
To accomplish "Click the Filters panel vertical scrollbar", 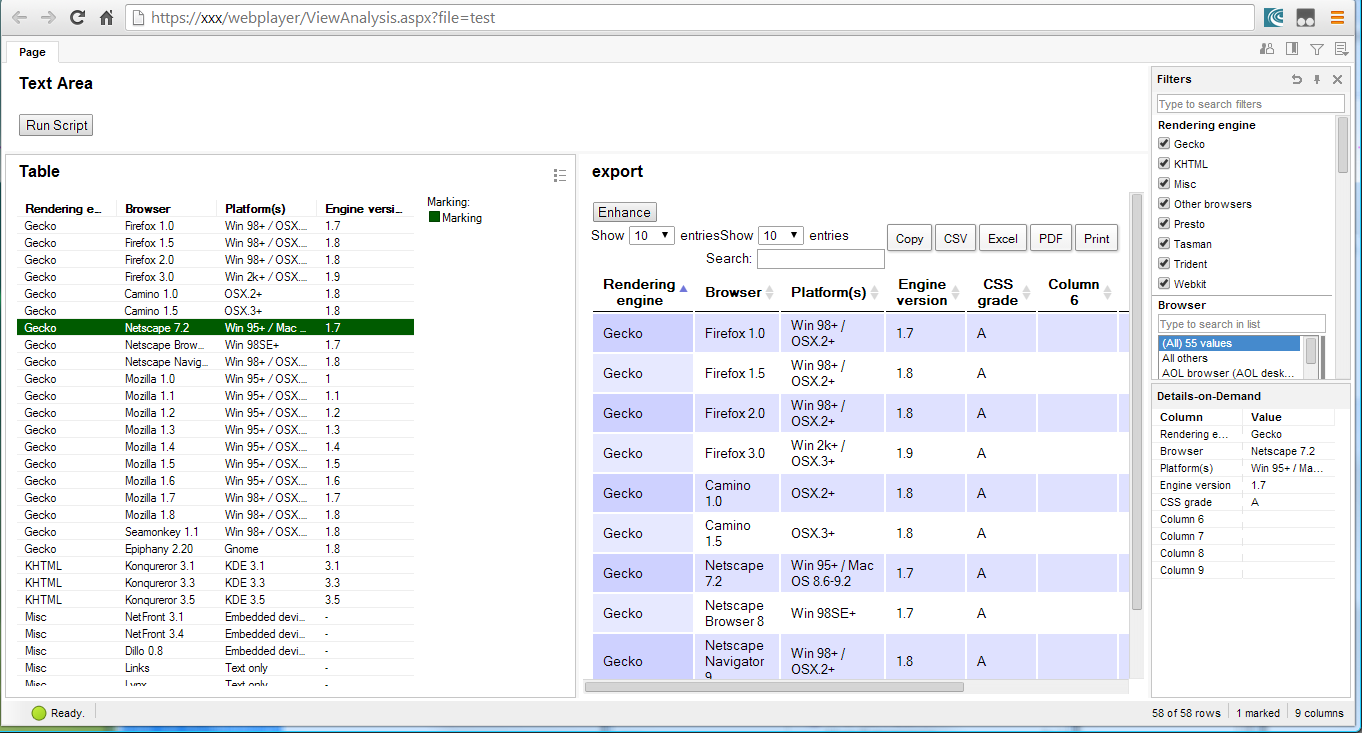I will (x=1342, y=145).
